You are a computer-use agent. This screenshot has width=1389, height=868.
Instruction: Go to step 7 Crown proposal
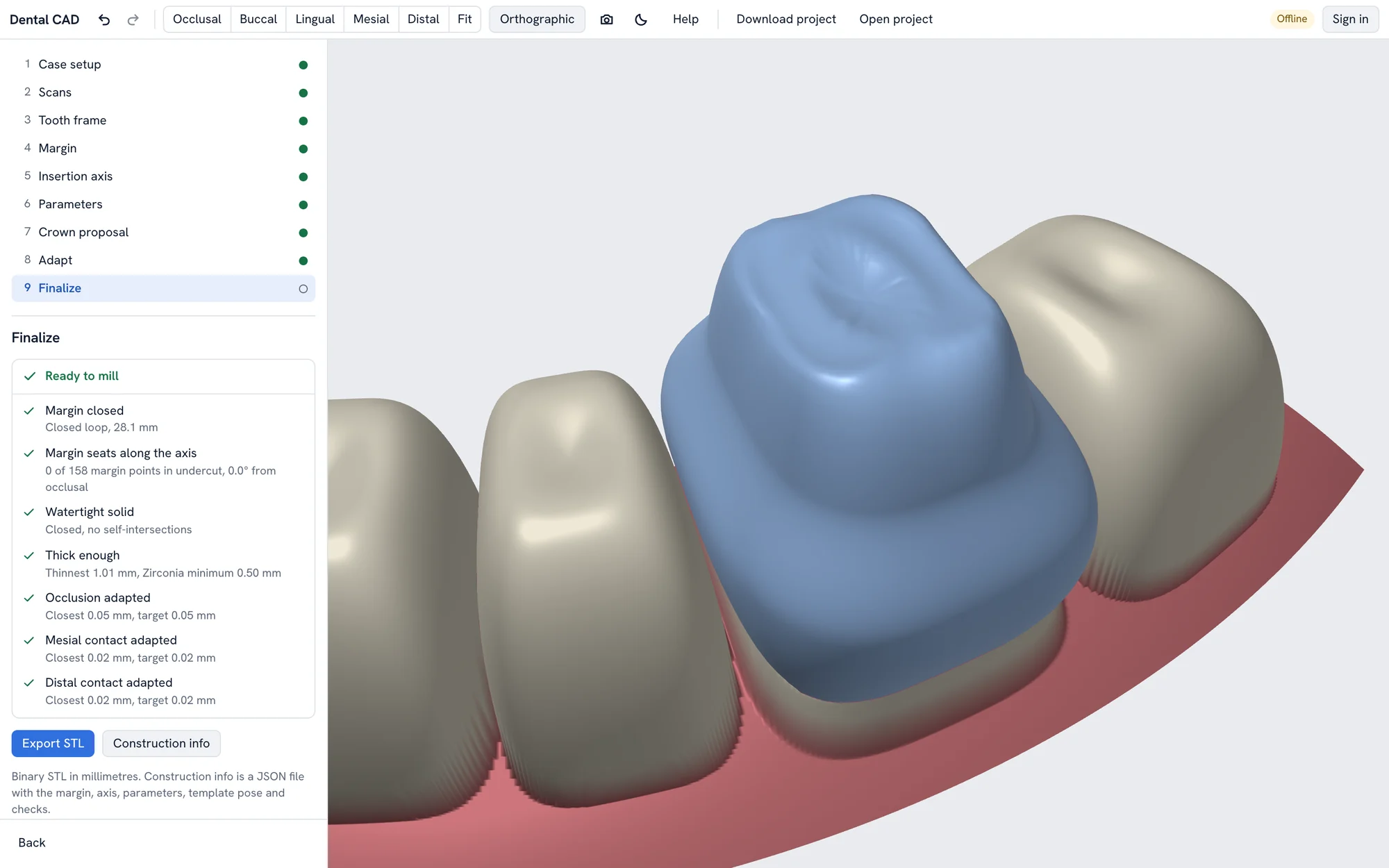pyautogui.click(x=163, y=232)
